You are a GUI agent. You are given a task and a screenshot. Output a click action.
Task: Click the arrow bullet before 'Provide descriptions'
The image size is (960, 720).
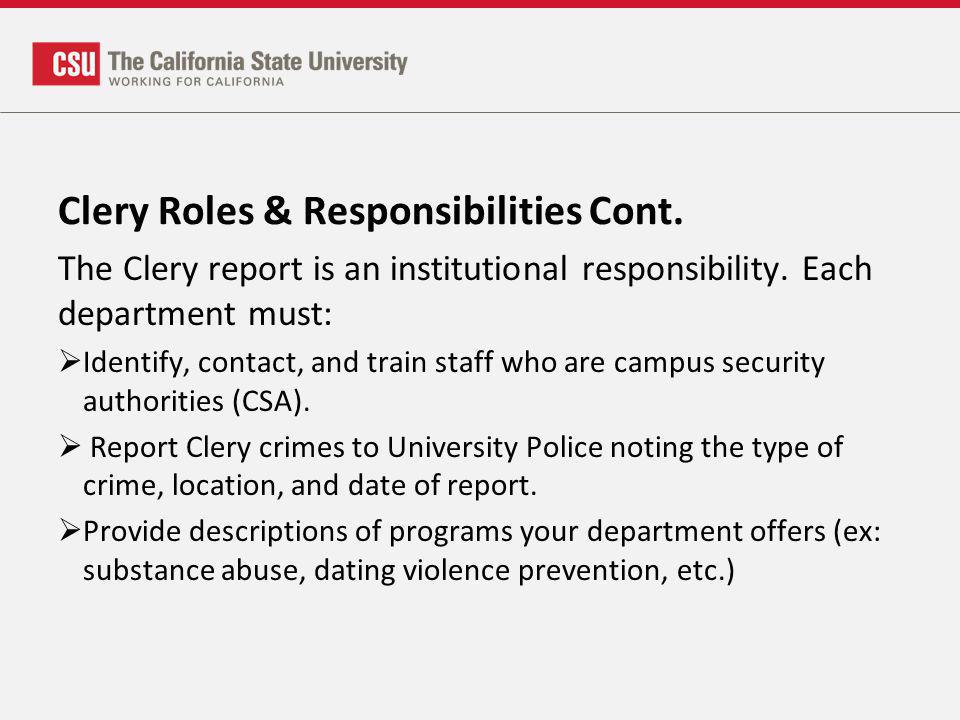click(x=70, y=530)
